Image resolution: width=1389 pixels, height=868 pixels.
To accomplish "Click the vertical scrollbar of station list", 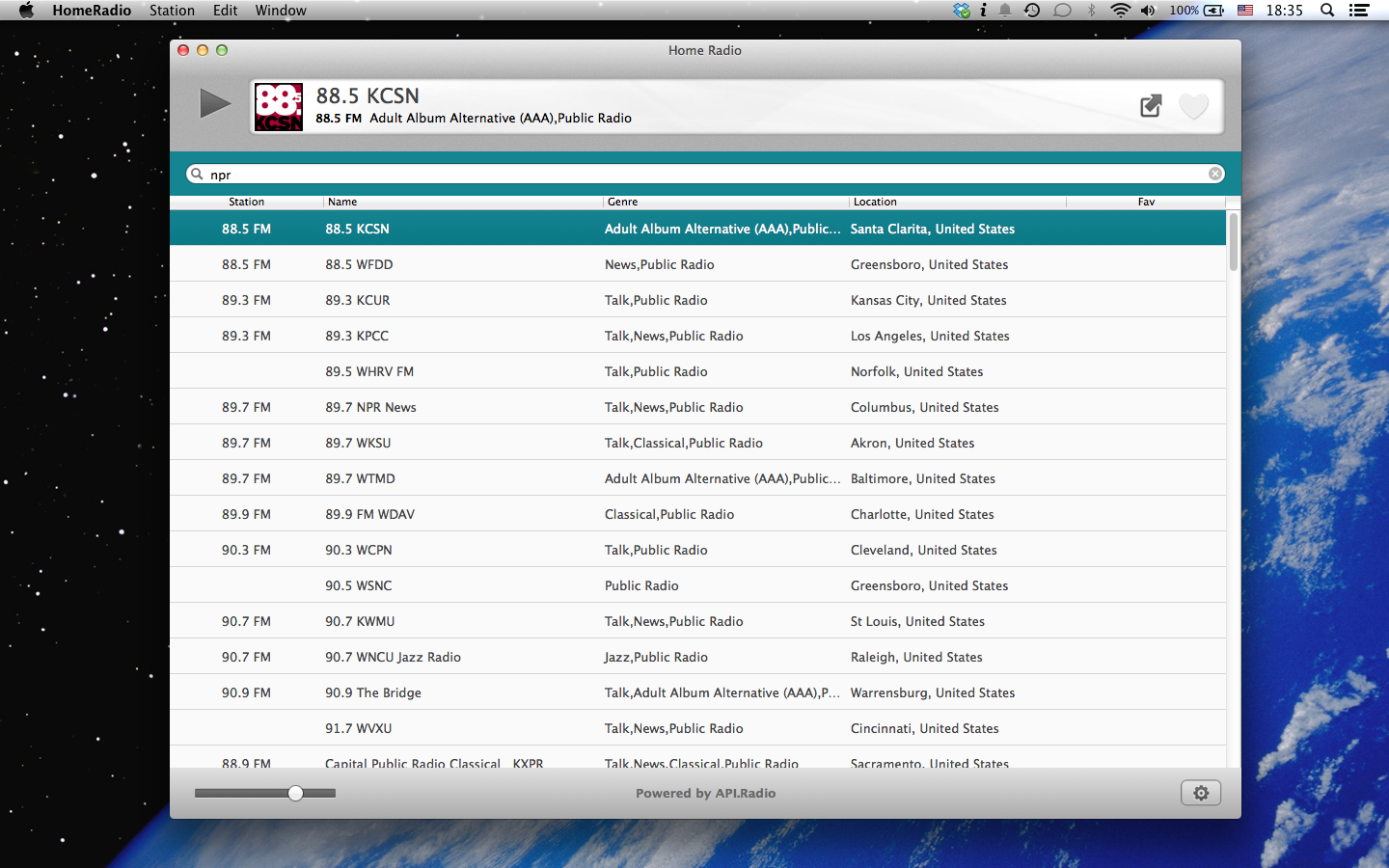I will pyautogui.click(x=1234, y=241).
